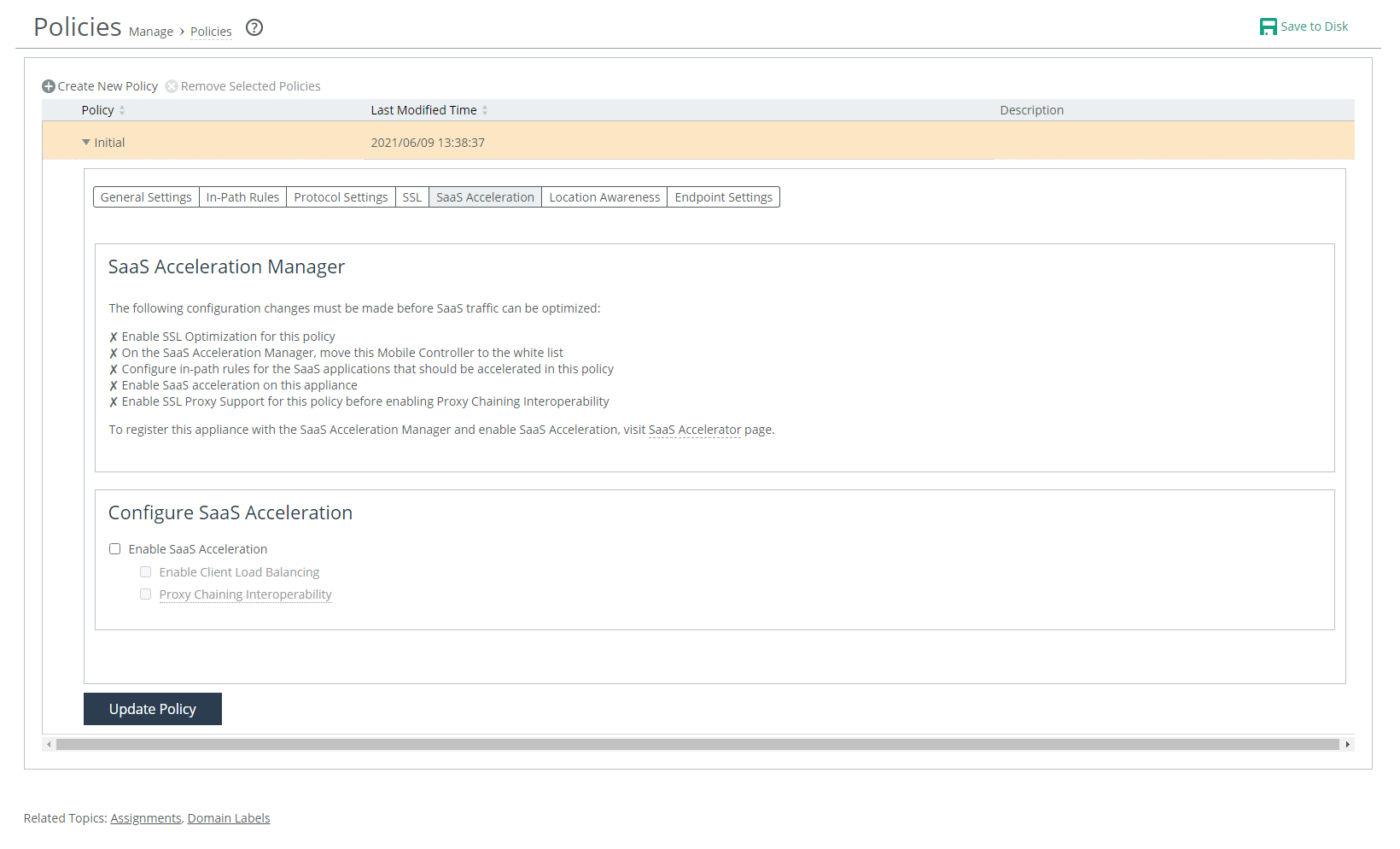Click the scrollbar right arrow
The height and width of the screenshot is (849, 1400).
pos(1348,745)
